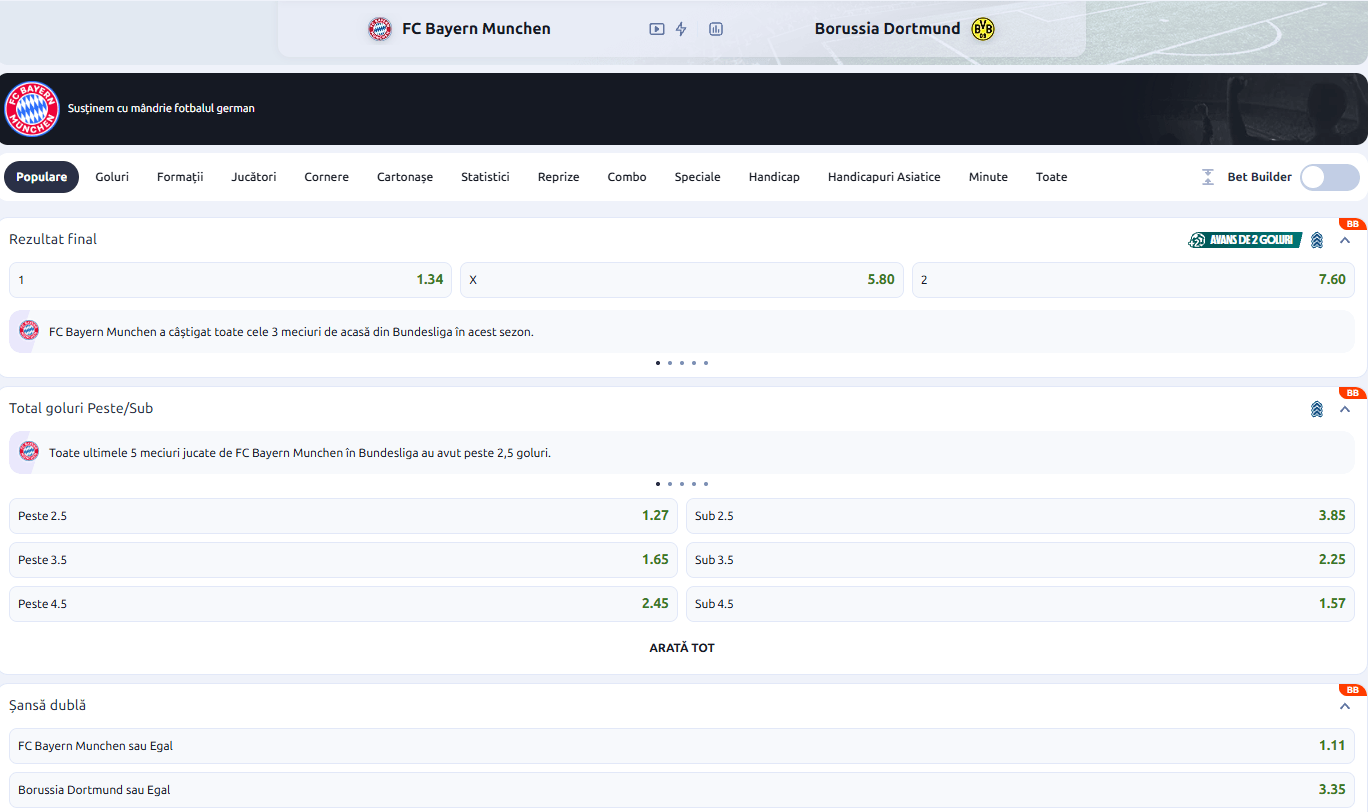The height and width of the screenshot is (812, 1368).
Task: Open the live stream video icon
Action: click(656, 29)
